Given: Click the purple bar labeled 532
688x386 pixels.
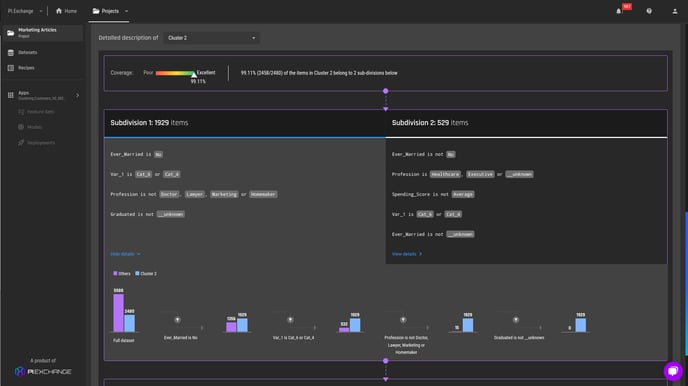Looking at the screenshot, I should tap(344, 329).
